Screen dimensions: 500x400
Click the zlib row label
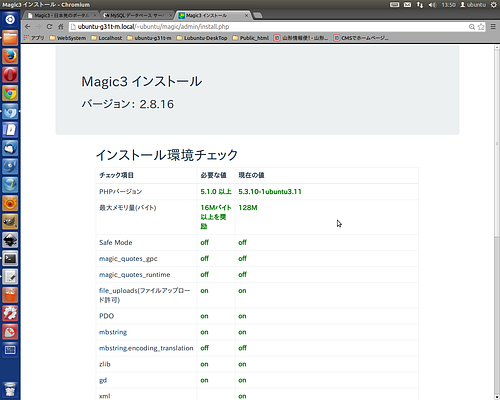105,364
